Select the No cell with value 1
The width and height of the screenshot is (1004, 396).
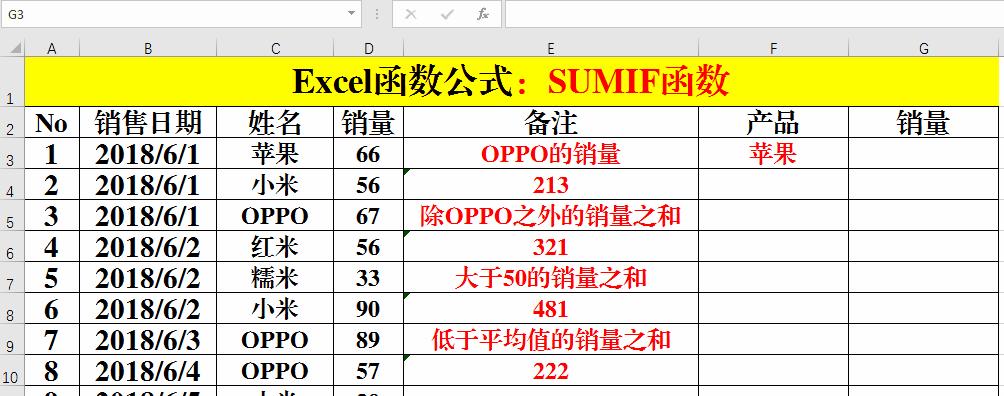(52, 153)
